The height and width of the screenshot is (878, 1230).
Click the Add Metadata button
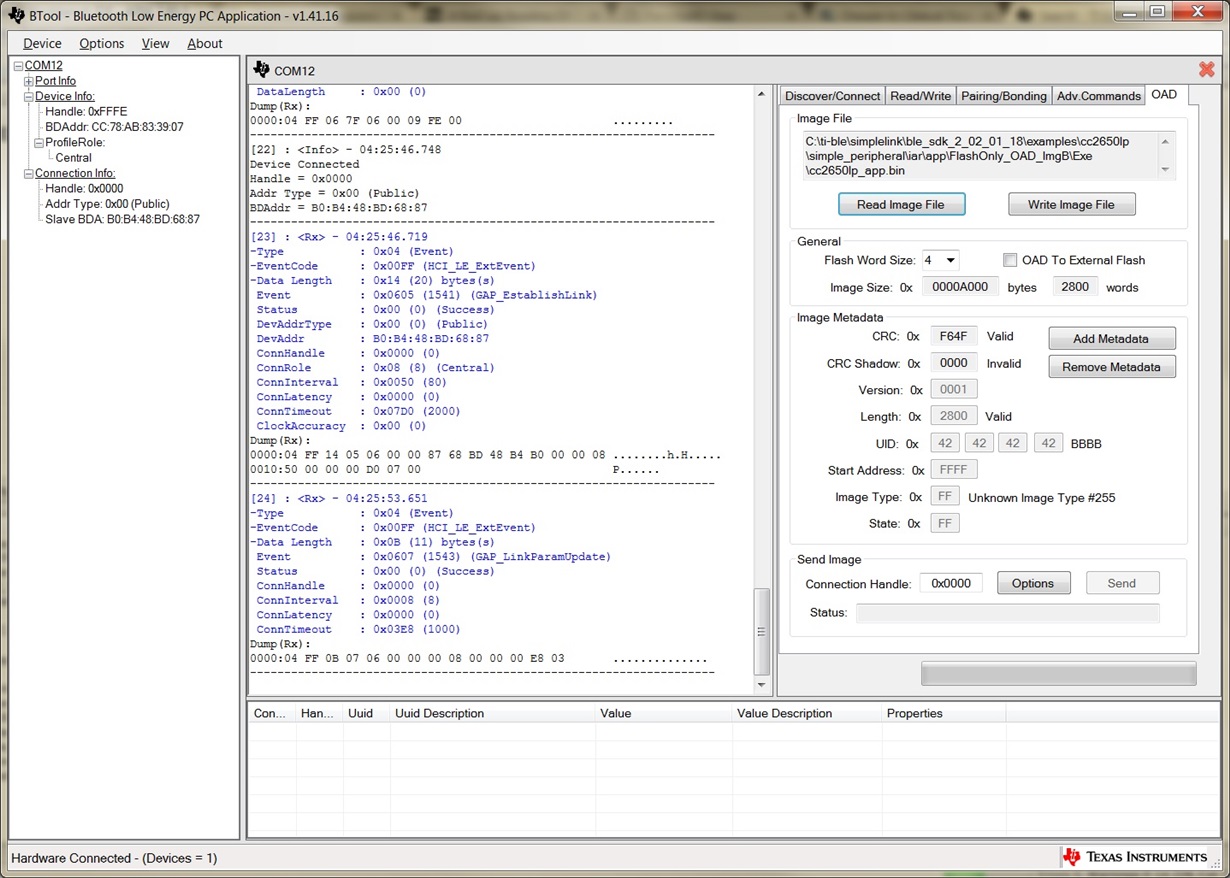pos(1111,338)
